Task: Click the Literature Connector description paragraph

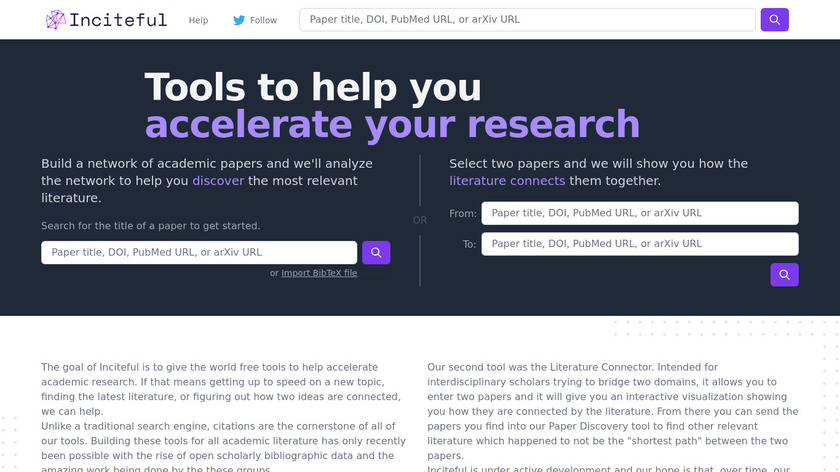Action: click(613, 410)
